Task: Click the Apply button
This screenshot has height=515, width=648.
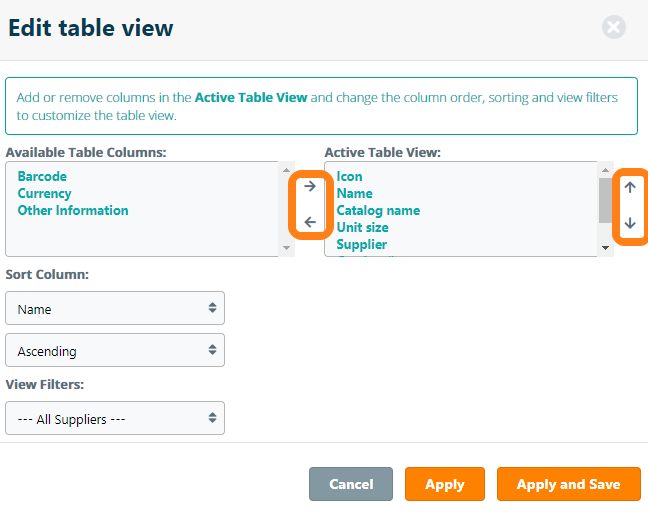Action: pyautogui.click(x=444, y=484)
